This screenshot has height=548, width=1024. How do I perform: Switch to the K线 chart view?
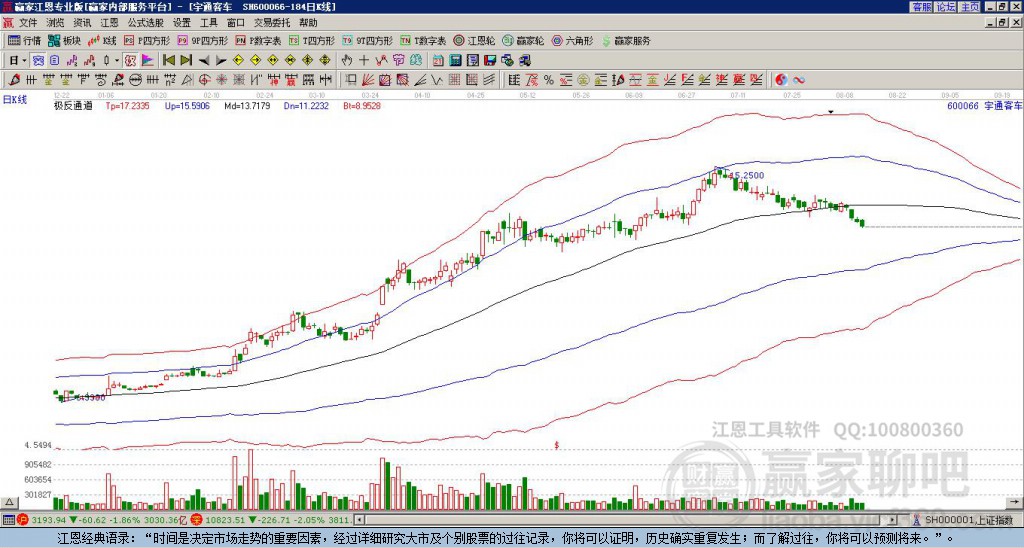click(102, 40)
